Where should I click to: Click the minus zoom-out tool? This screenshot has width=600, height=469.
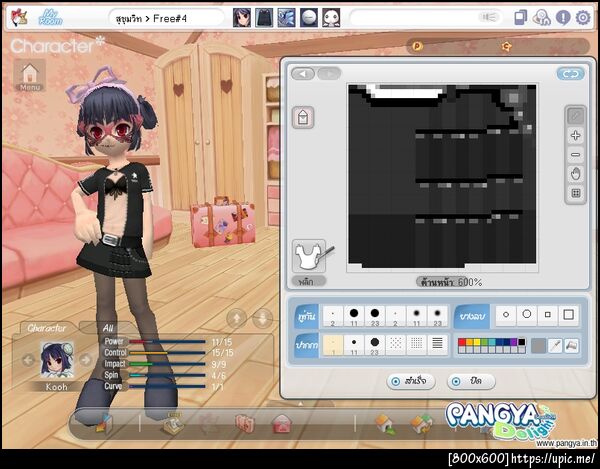click(x=576, y=155)
